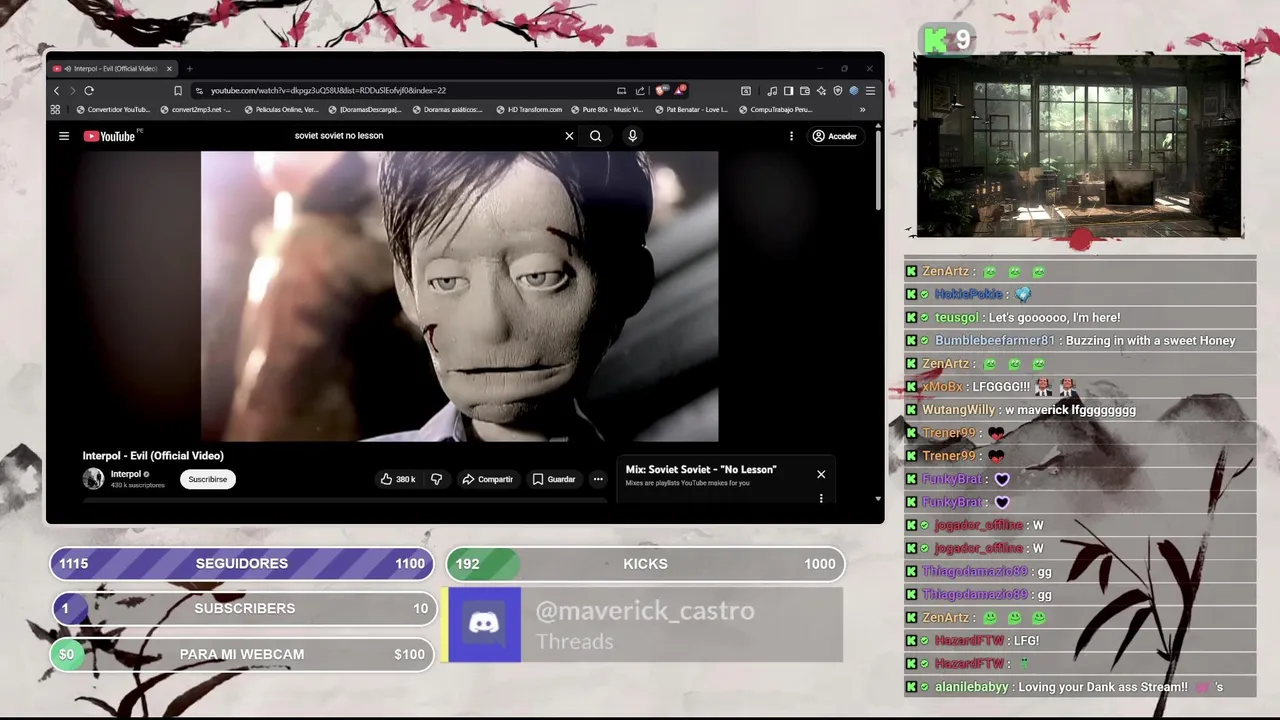This screenshot has width=1280, height=720.
Task: Click the SUBSCRIBERS goal bar
Action: coord(245,608)
